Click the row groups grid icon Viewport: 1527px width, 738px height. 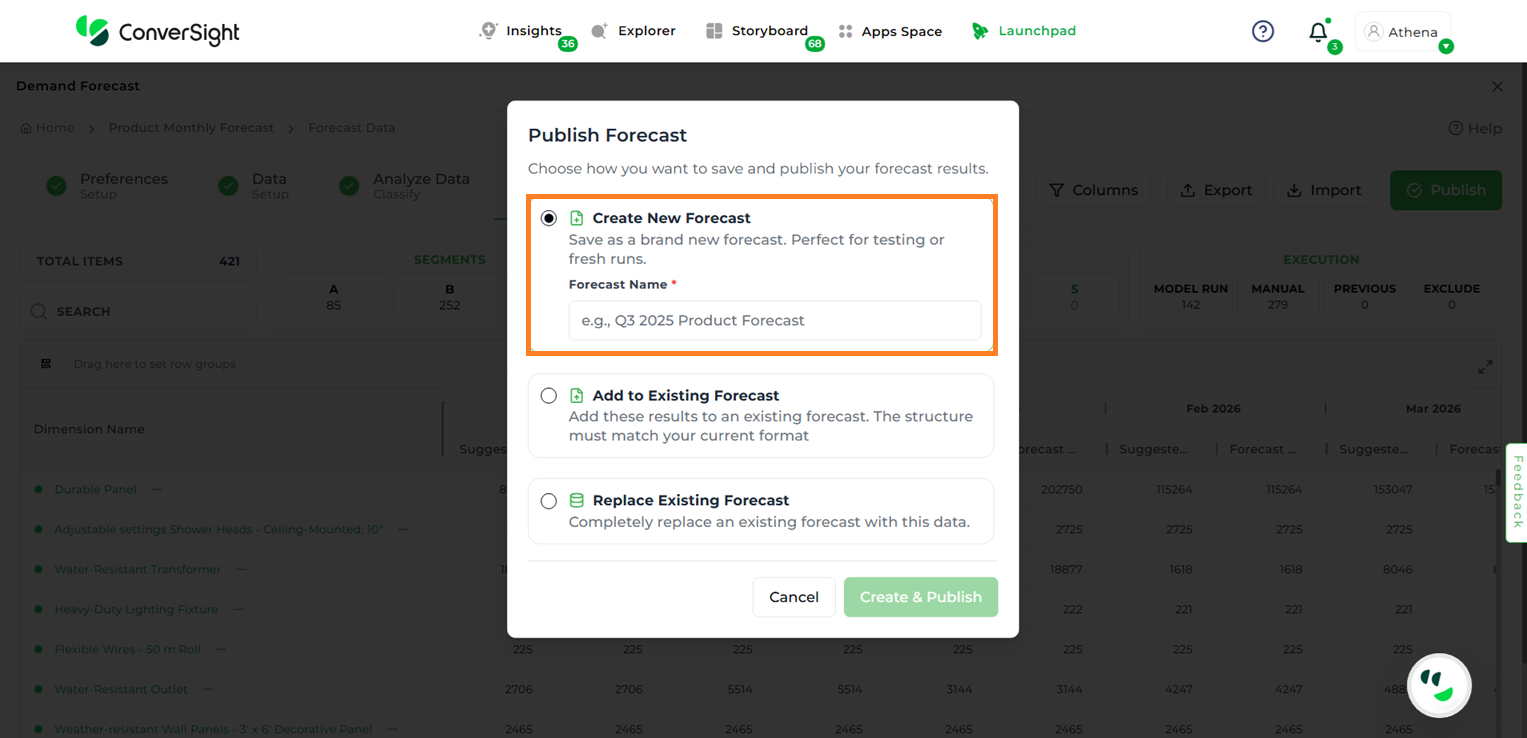click(x=46, y=364)
